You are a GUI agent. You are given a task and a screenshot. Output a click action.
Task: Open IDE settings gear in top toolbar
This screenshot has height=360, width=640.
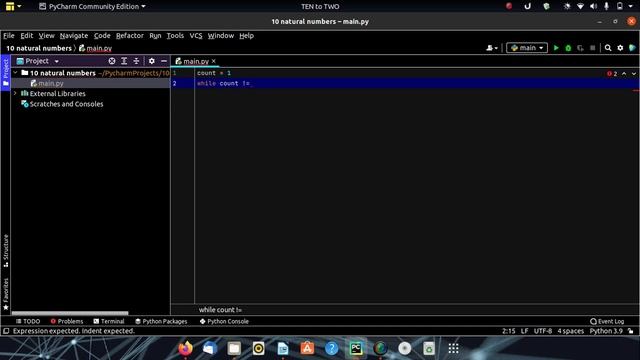coord(620,48)
